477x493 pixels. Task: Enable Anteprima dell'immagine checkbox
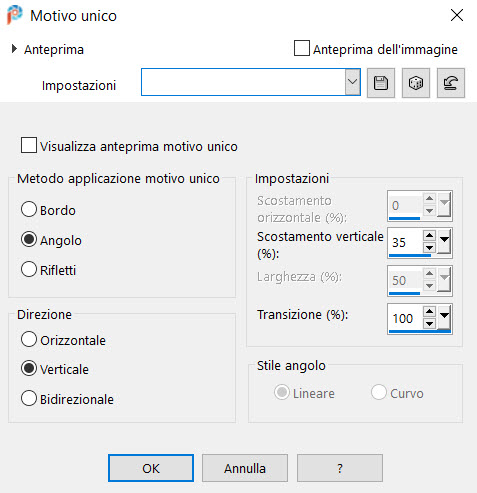coord(302,48)
